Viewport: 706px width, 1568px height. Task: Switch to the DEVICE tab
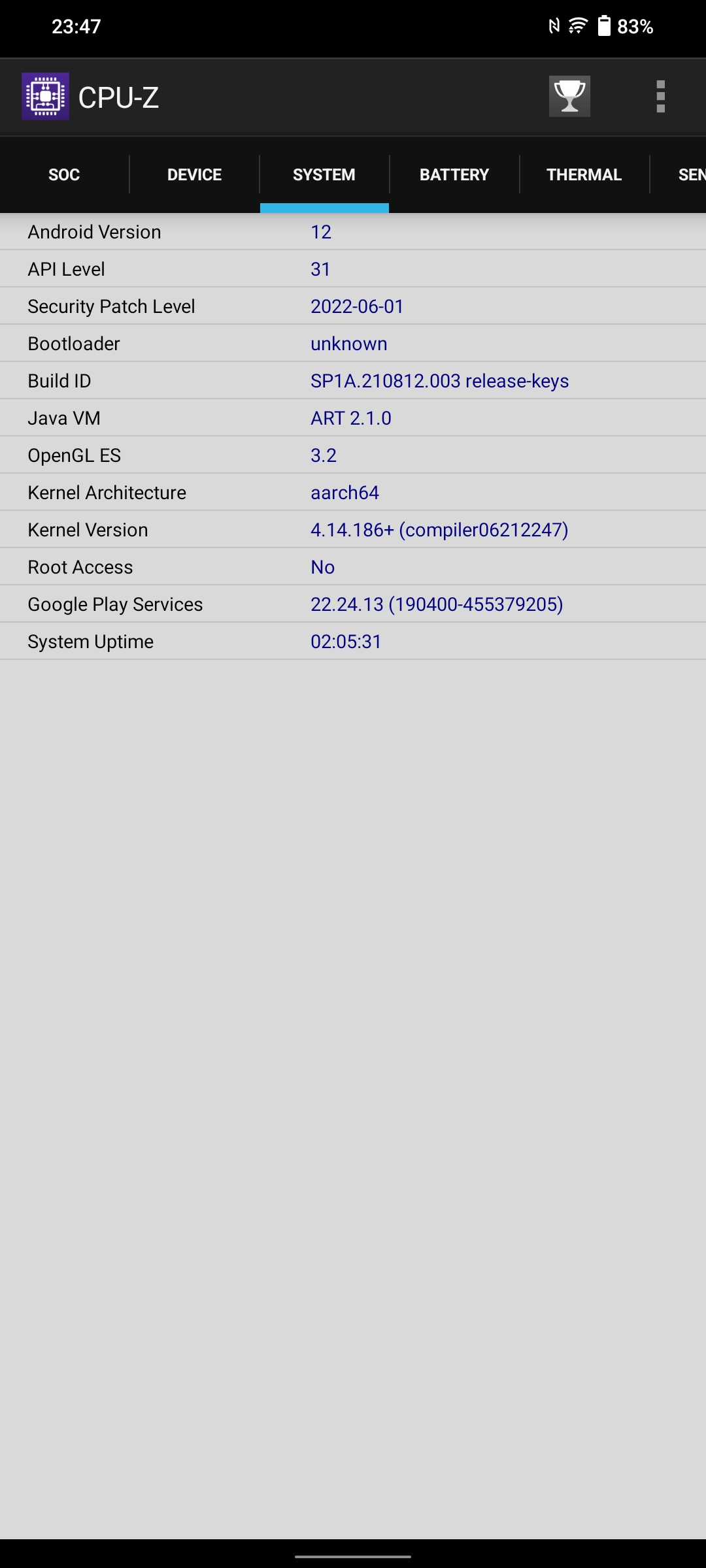(x=194, y=174)
